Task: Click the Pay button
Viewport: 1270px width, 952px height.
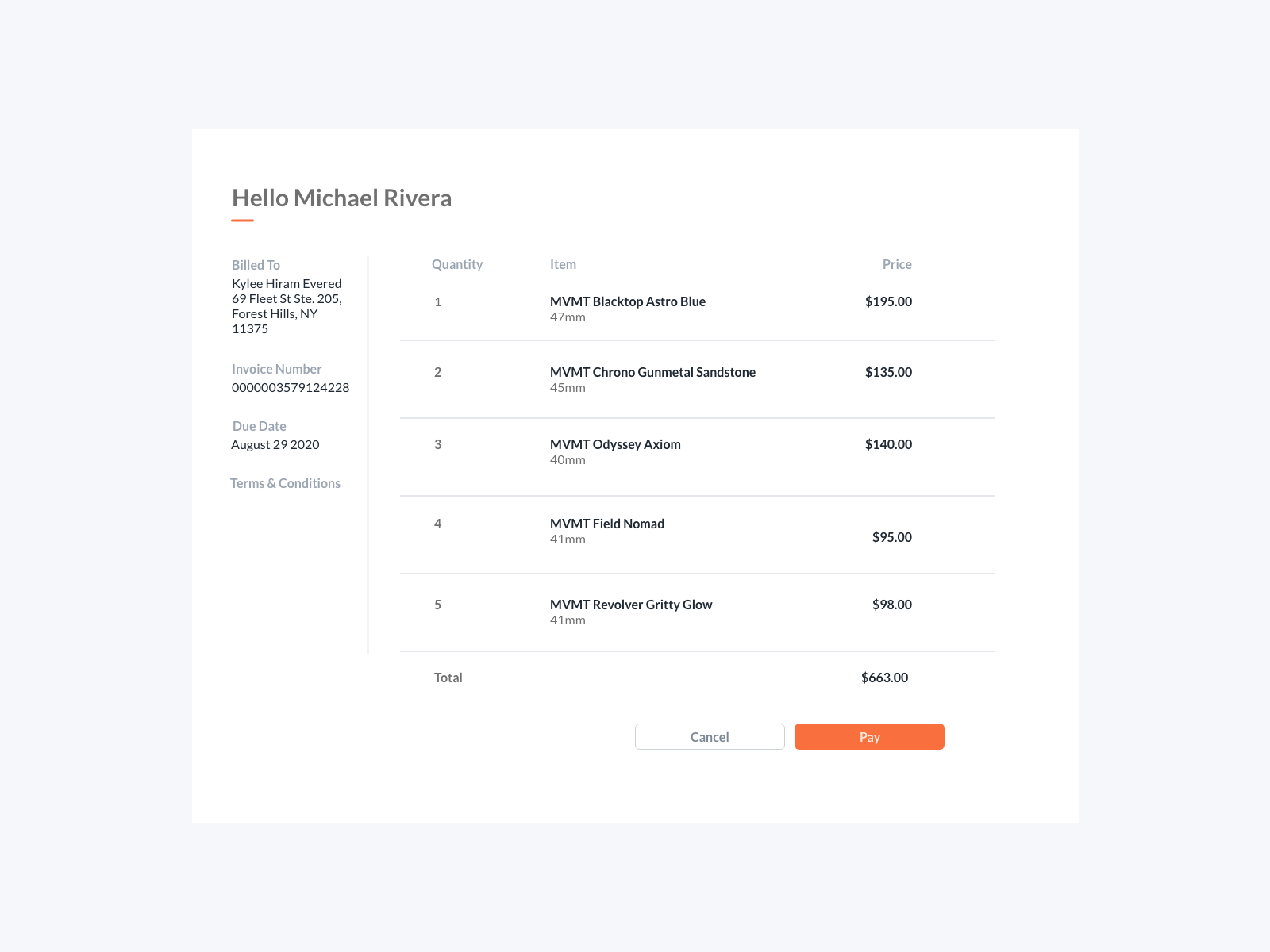Action: [868, 736]
